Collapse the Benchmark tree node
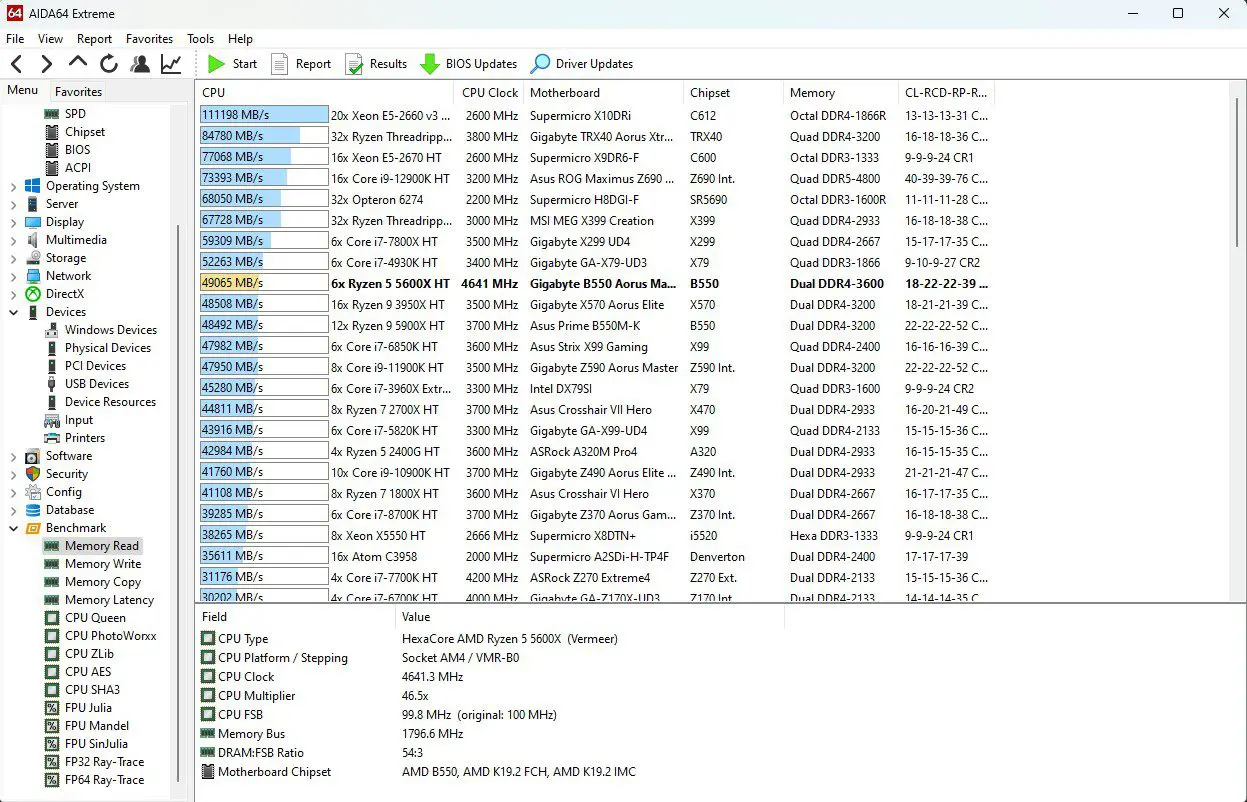This screenshot has height=802, width=1247. click(x=13, y=528)
